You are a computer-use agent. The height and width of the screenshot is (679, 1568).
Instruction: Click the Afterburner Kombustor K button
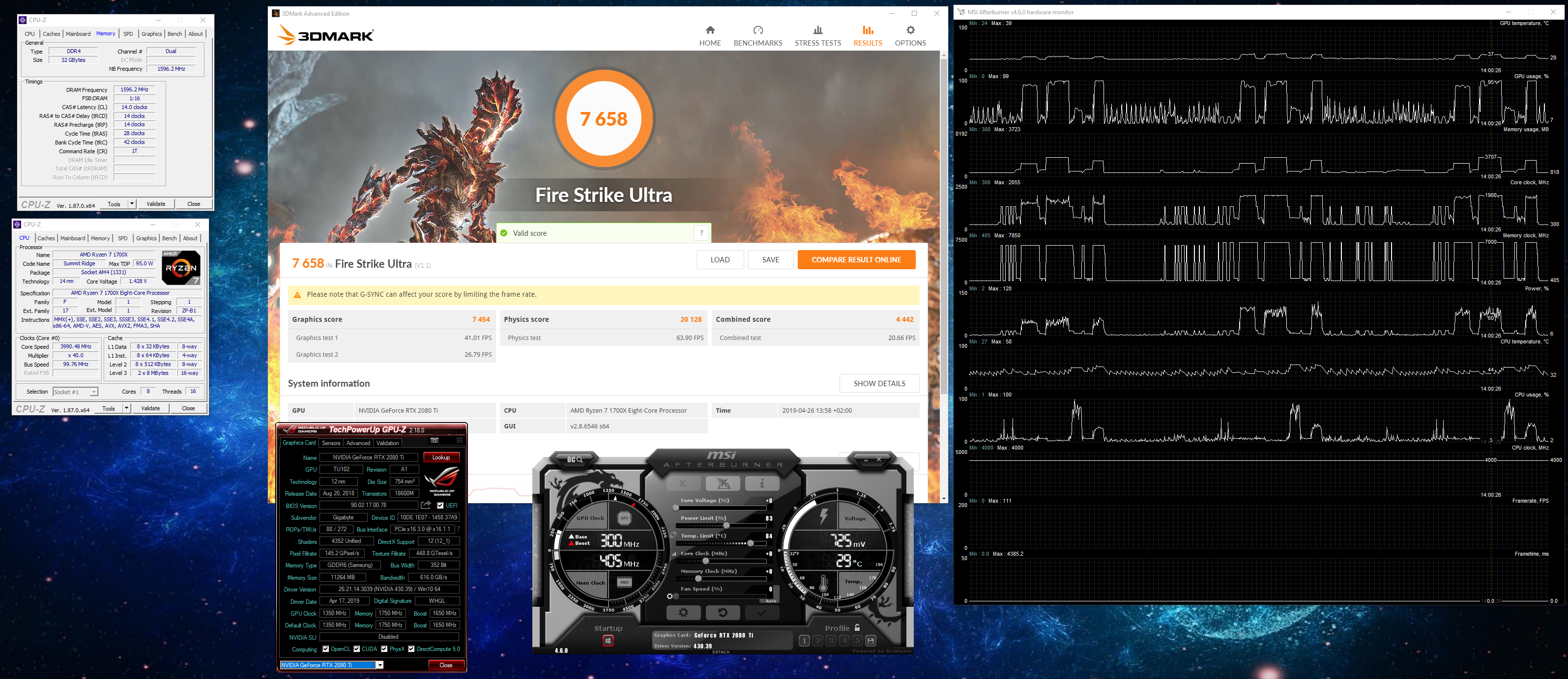pos(684,483)
